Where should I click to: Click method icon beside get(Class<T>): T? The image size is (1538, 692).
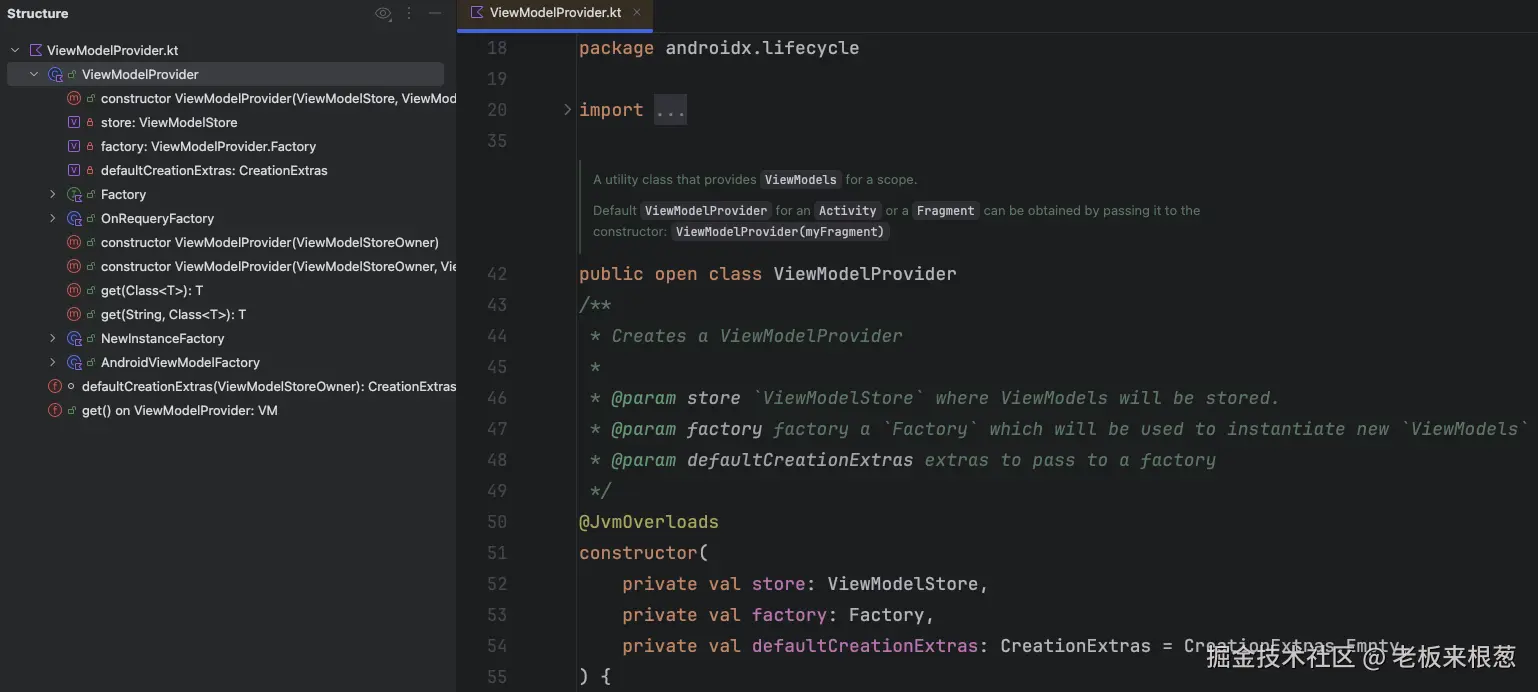(73, 290)
